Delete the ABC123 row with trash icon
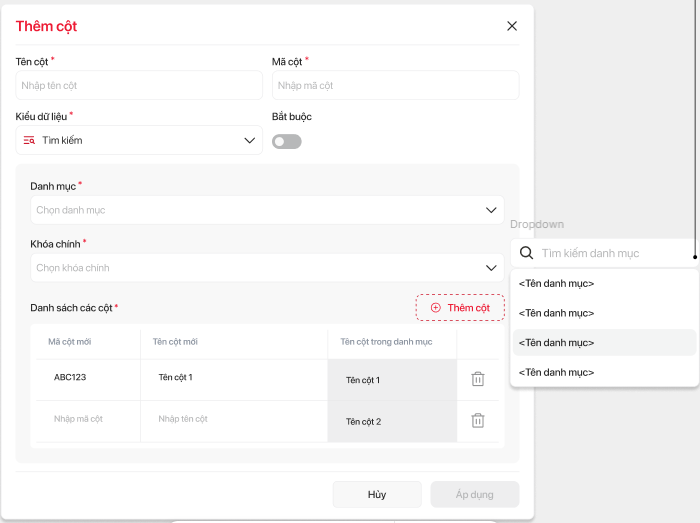This screenshot has height=523, width=700. [478, 379]
